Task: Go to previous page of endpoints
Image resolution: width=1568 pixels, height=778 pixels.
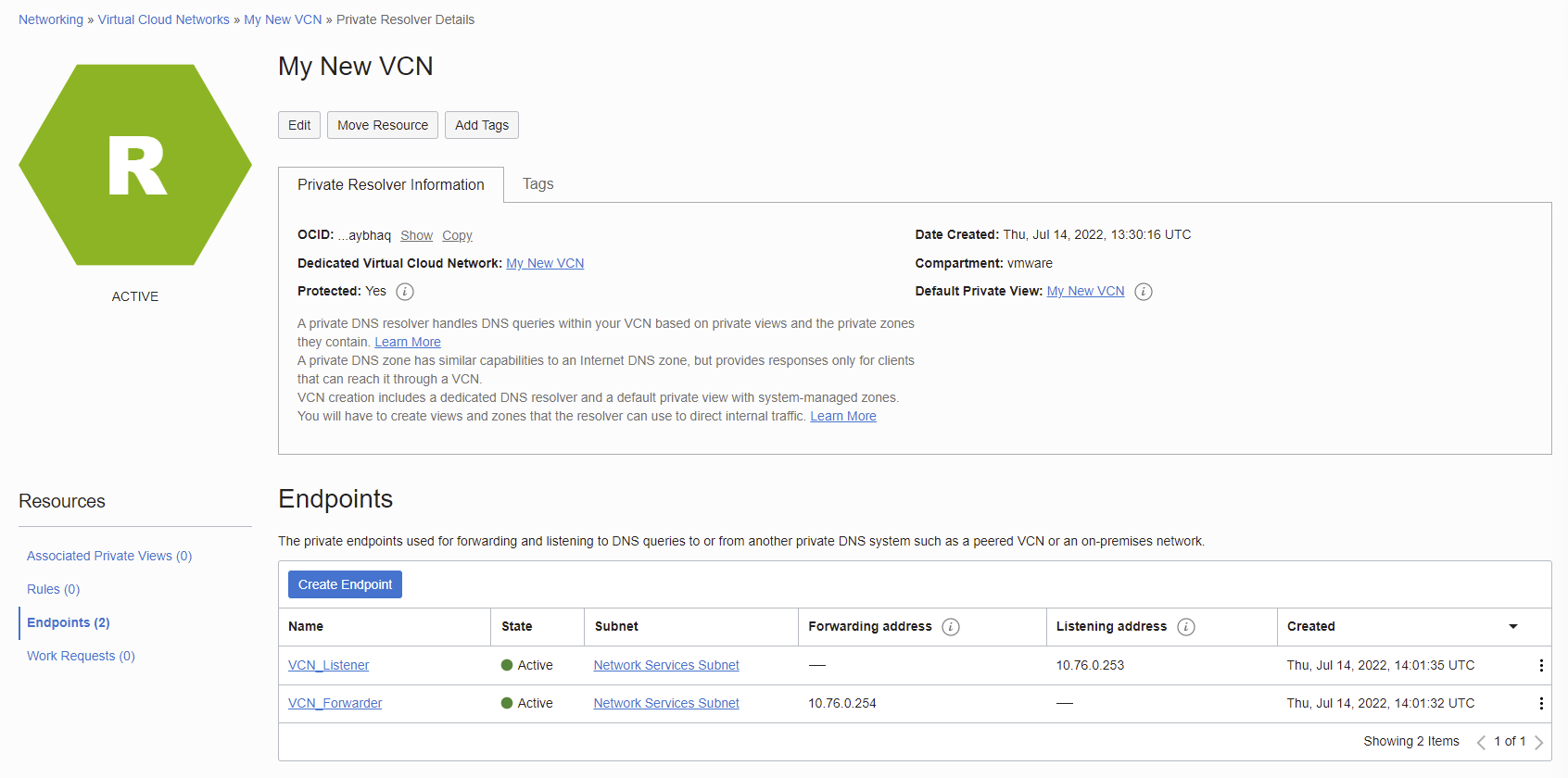Action: pyautogui.click(x=1481, y=742)
